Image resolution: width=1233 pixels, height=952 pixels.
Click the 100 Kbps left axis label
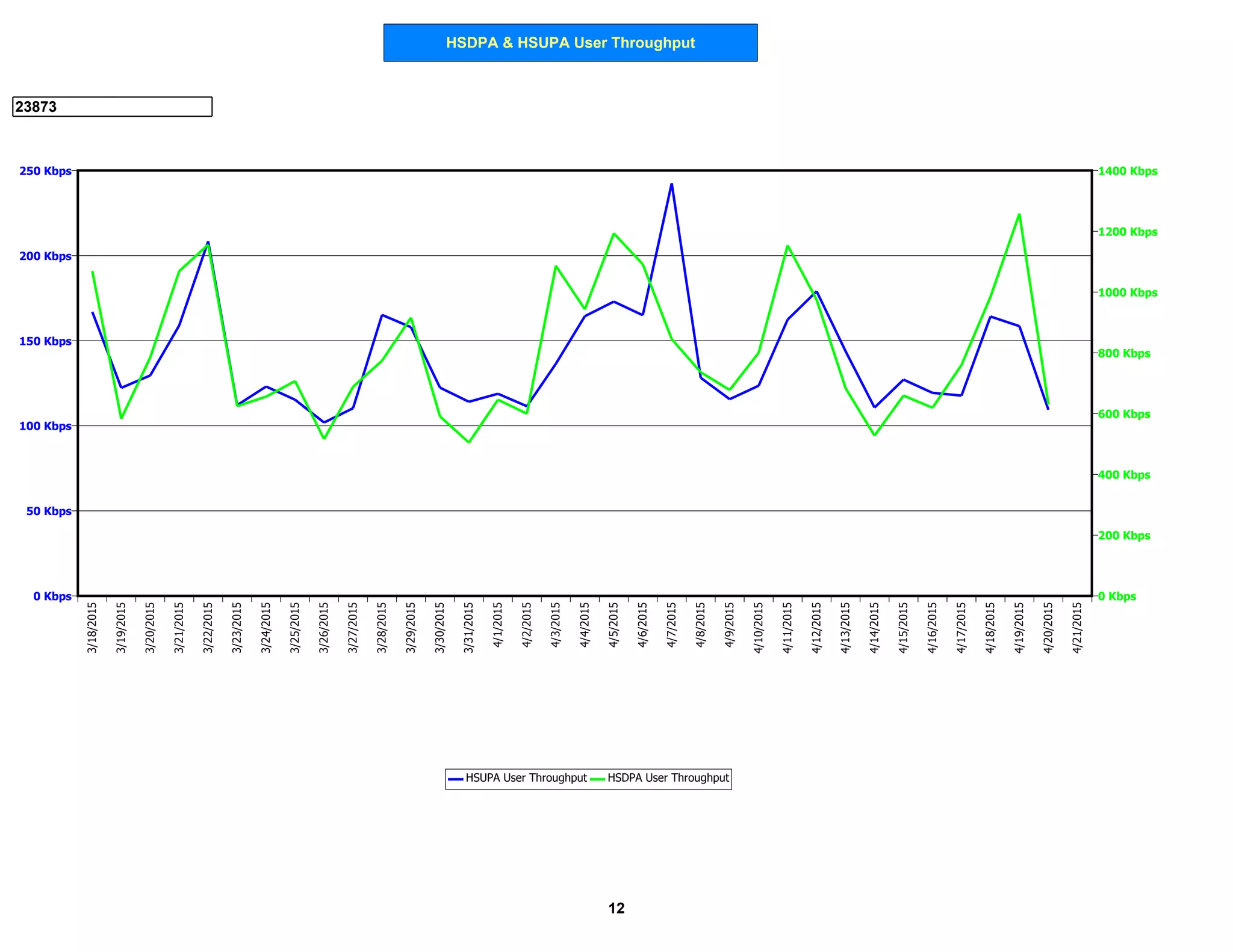pos(45,426)
